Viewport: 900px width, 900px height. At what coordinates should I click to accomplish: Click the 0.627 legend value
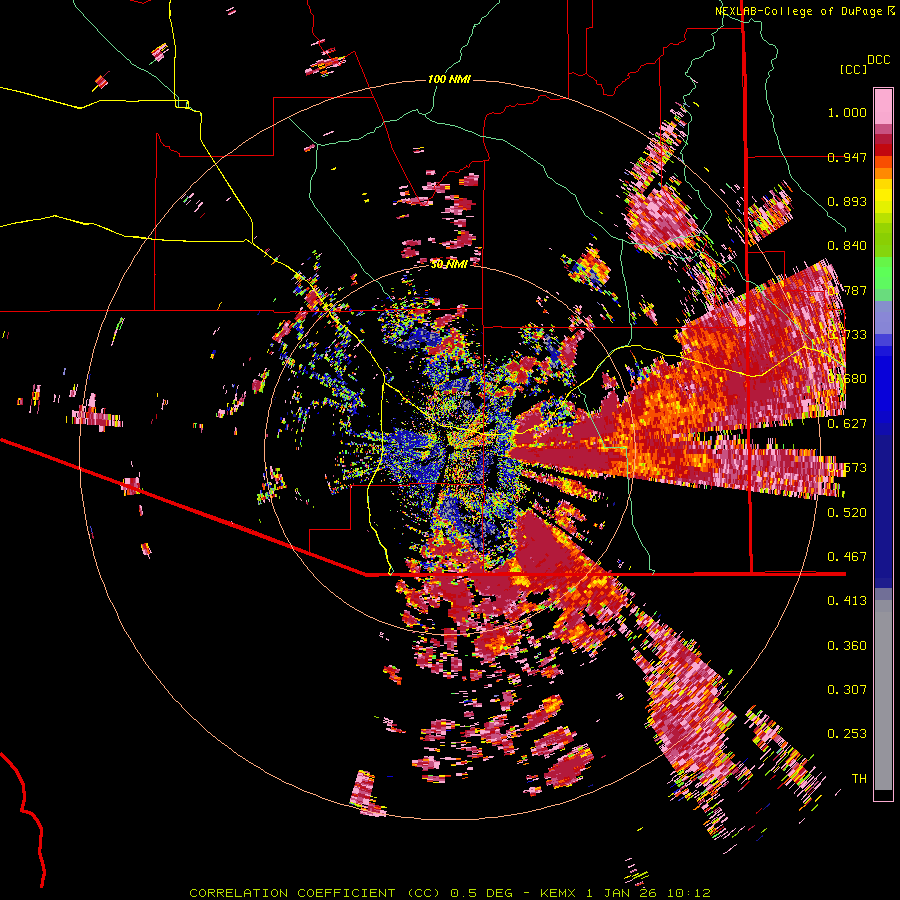tap(847, 424)
